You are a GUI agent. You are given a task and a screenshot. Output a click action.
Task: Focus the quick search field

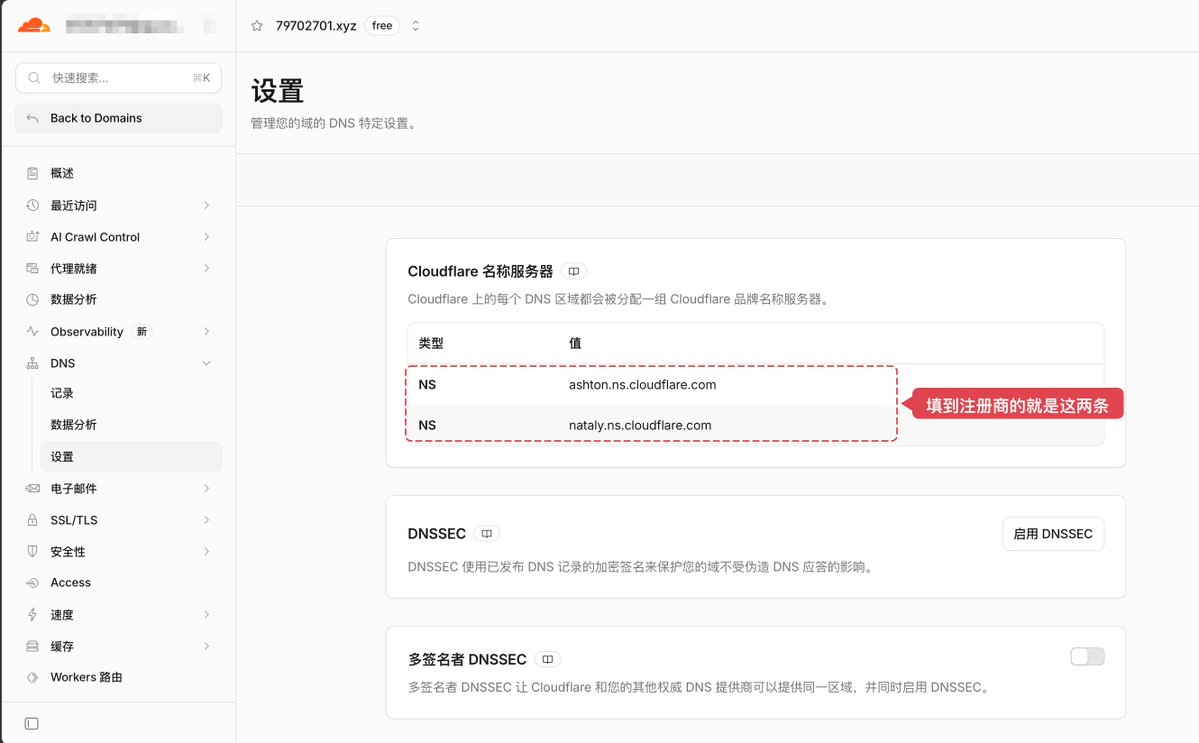click(119, 78)
